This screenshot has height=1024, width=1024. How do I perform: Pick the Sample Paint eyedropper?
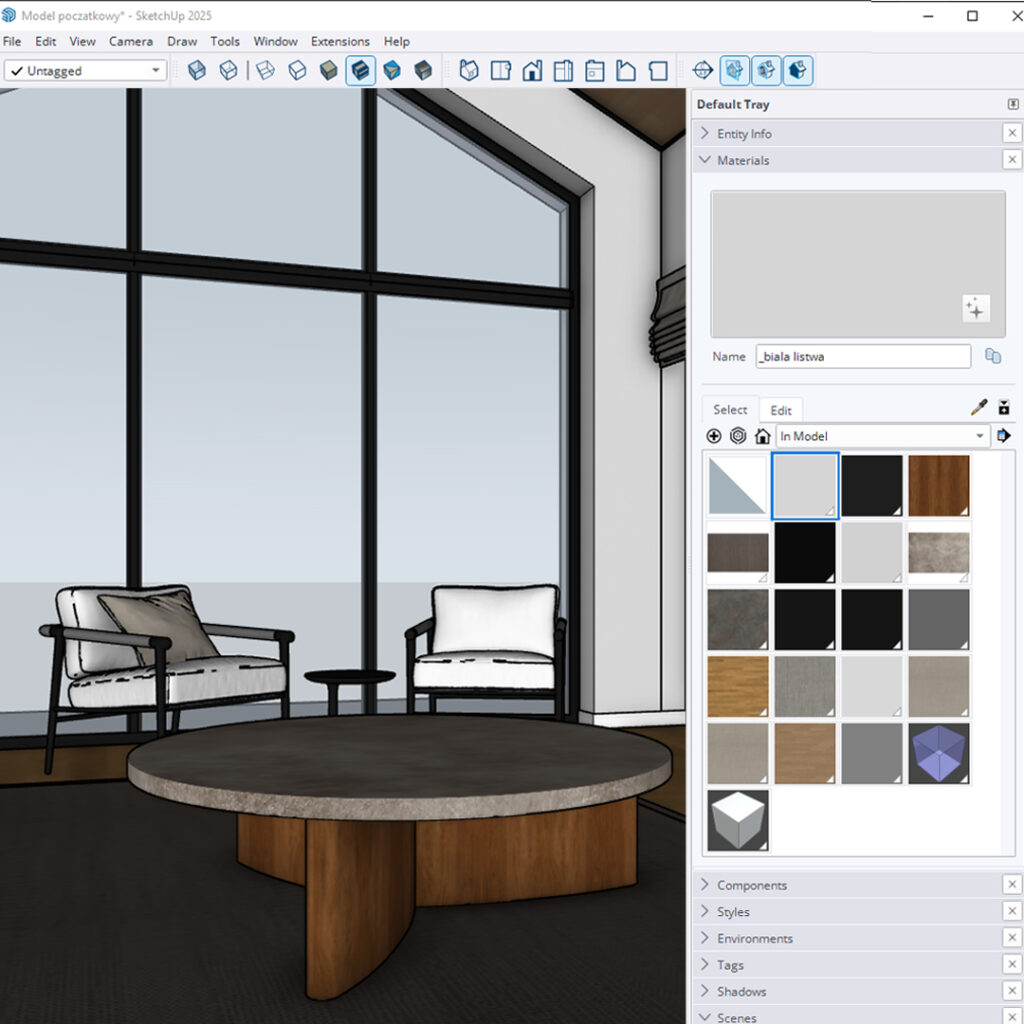[979, 408]
